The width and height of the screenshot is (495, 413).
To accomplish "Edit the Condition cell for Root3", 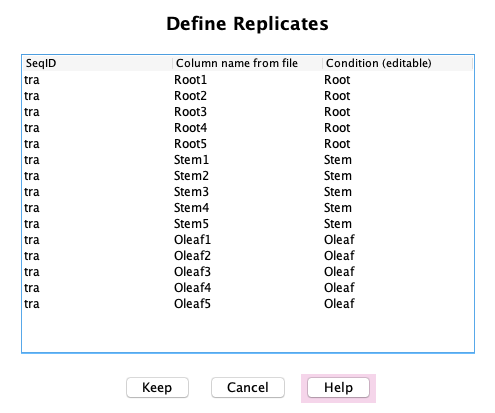I will click(398, 112).
